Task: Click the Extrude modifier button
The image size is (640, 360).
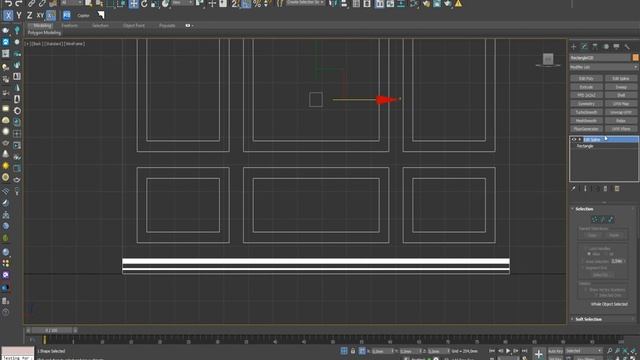Action: [x=586, y=87]
